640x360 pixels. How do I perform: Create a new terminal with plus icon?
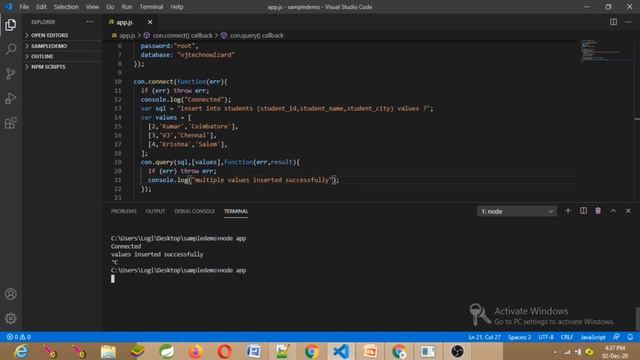(x=568, y=211)
